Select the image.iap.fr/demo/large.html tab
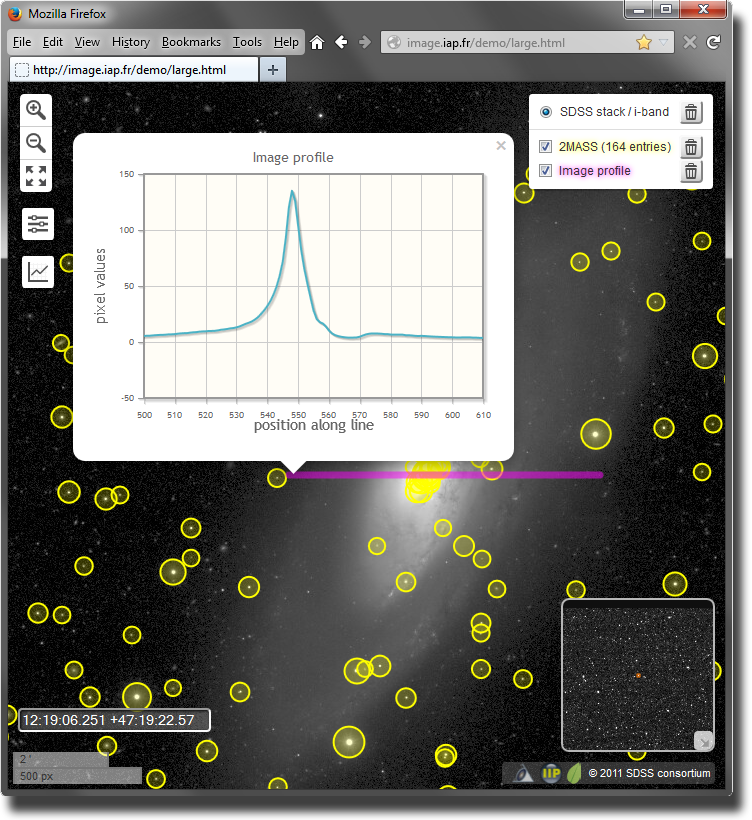The image size is (752, 820). point(134,70)
